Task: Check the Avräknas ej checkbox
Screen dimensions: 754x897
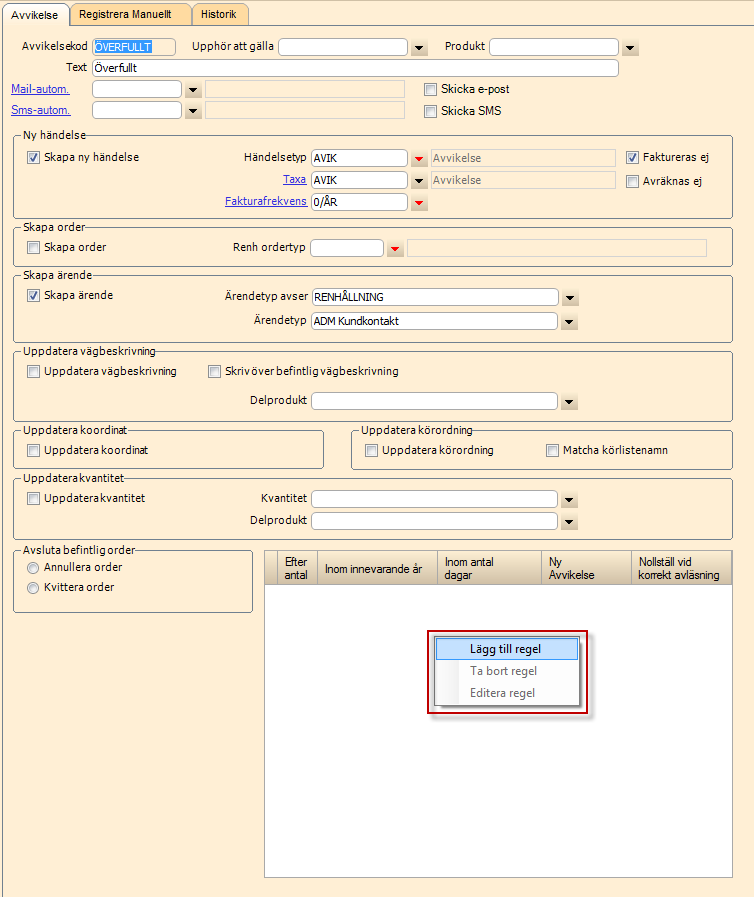Action: pyautogui.click(x=632, y=181)
